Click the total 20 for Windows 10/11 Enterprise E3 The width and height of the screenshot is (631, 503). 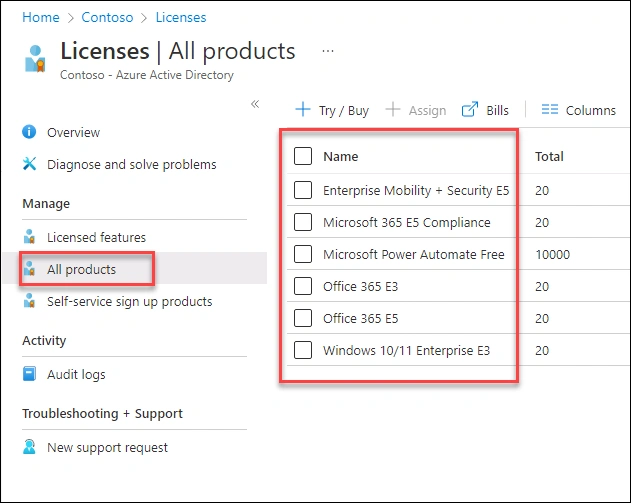(542, 350)
